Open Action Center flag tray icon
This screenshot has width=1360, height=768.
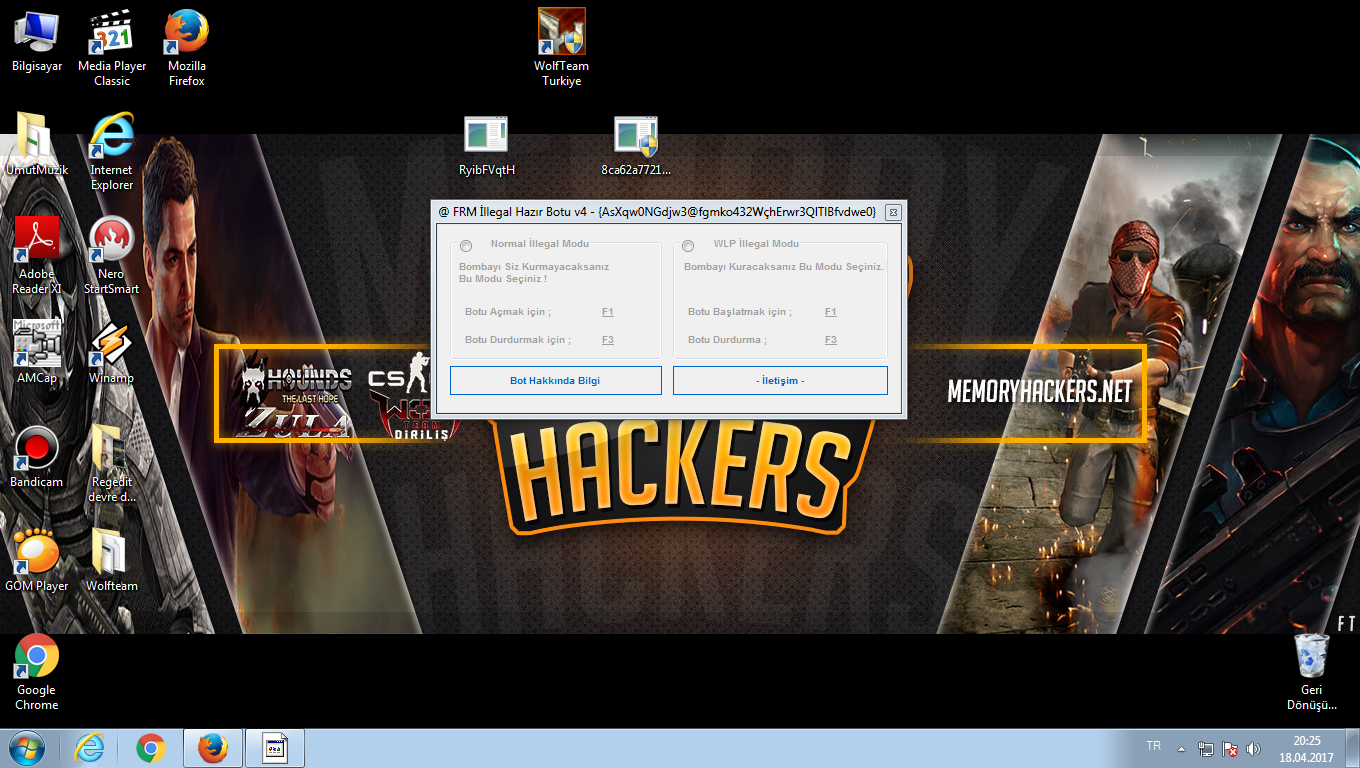coord(1231,748)
